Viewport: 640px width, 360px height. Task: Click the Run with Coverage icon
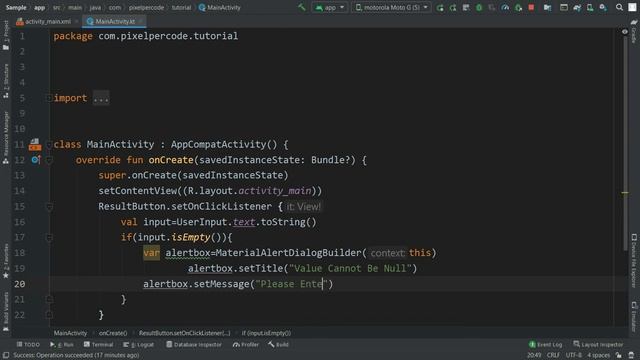pyautogui.click(x=492, y=7)
